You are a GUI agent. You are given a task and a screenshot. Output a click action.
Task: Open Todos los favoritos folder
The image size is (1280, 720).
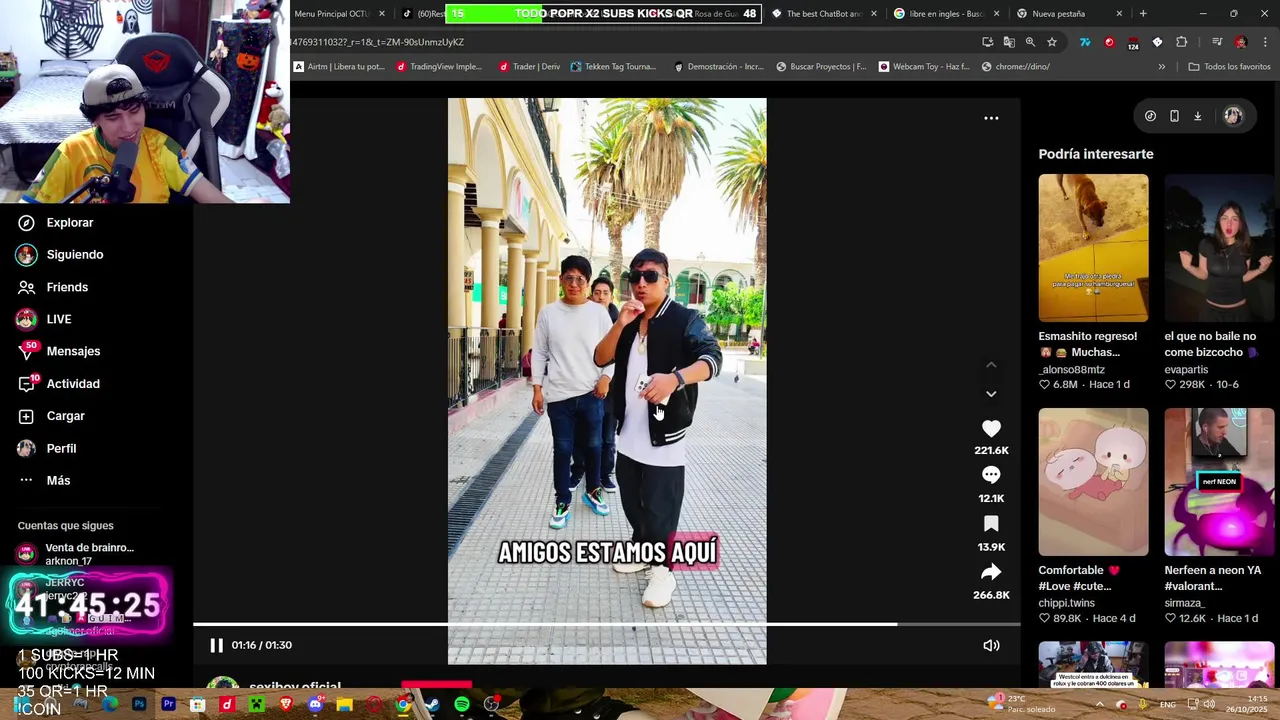pos(1229,67)
